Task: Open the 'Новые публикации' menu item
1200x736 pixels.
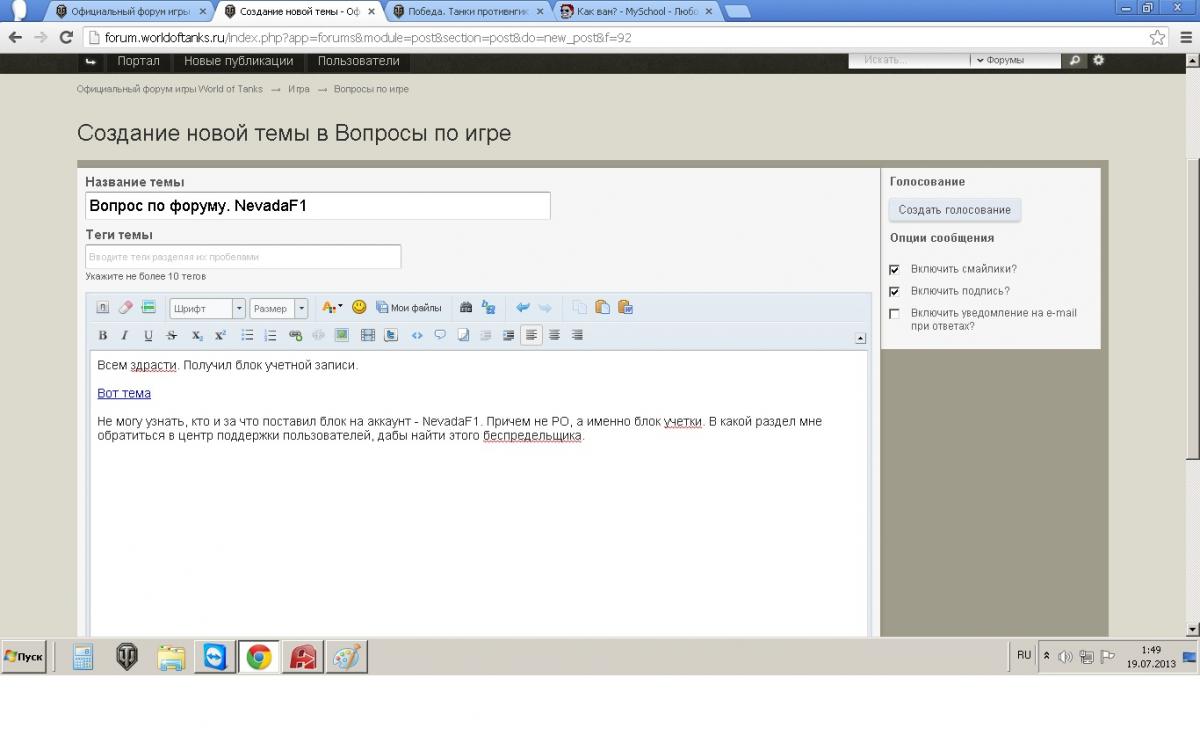Action: [238, 61]
